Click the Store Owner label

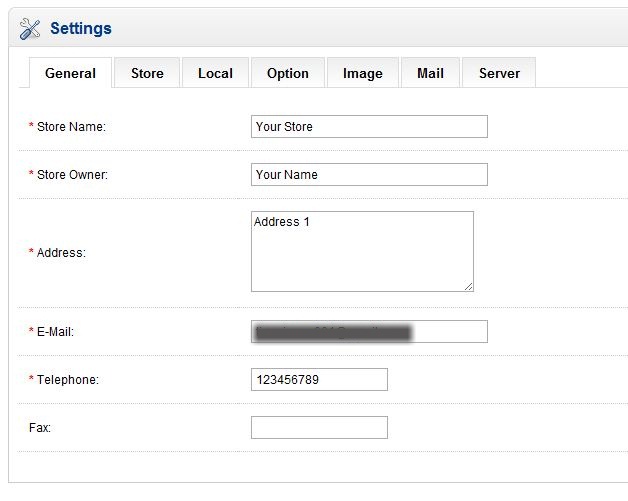pyautogui.click(x=71, y=175)
